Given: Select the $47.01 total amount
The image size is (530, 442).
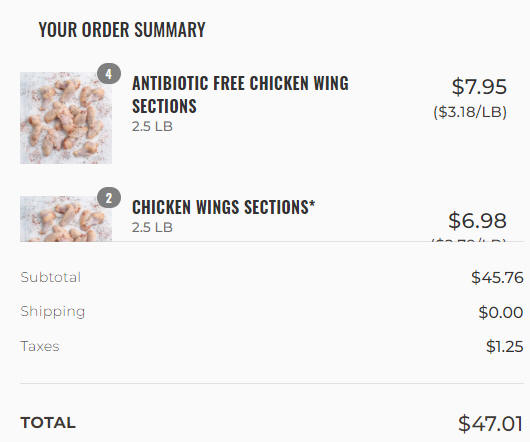Looking at the screenshot, I should [x=490, y=423].
